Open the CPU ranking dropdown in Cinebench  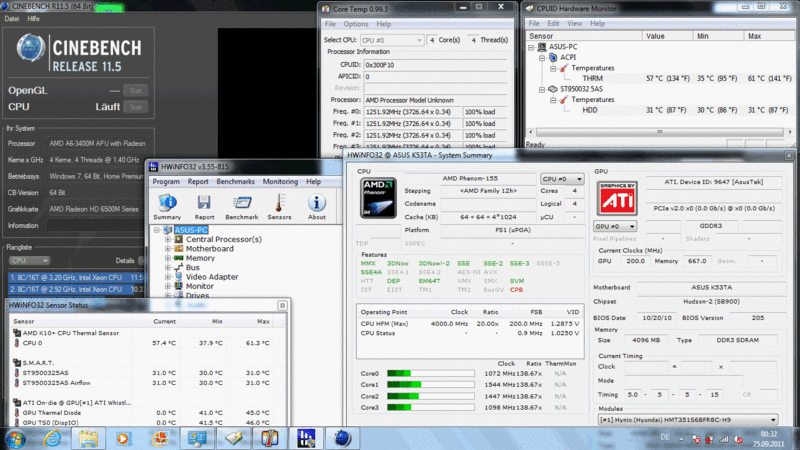click(x=29, y=261)
